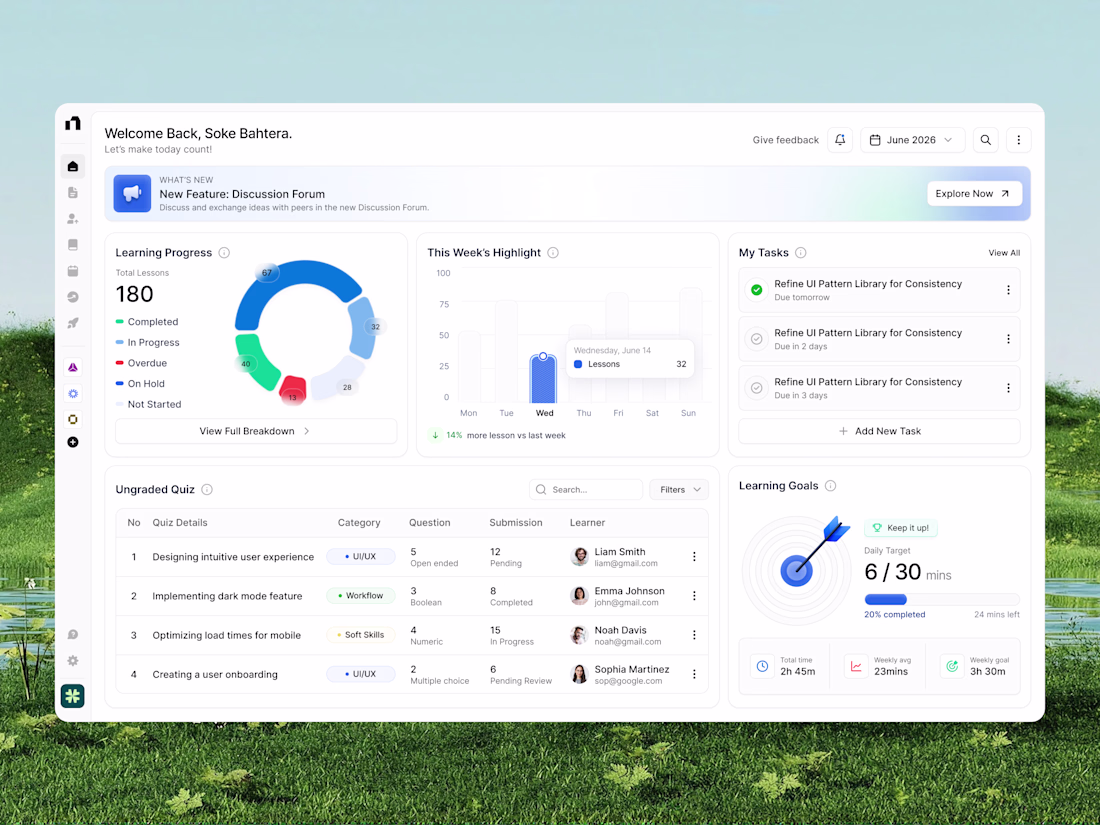The width and height of the screenshot is (1100, 825).
Task: Click the Daily Target progress bar
Action: pyautogui.click(x=941, y=600)
